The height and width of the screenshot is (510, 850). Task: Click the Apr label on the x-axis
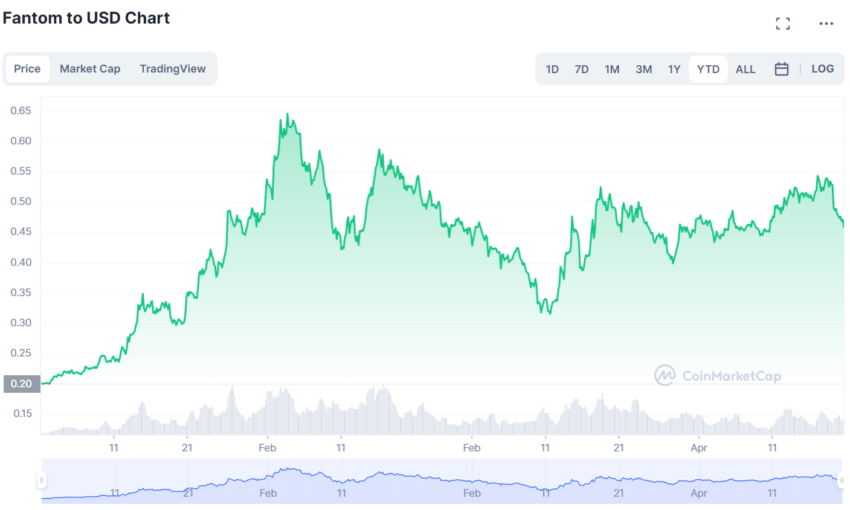(699, 448)
